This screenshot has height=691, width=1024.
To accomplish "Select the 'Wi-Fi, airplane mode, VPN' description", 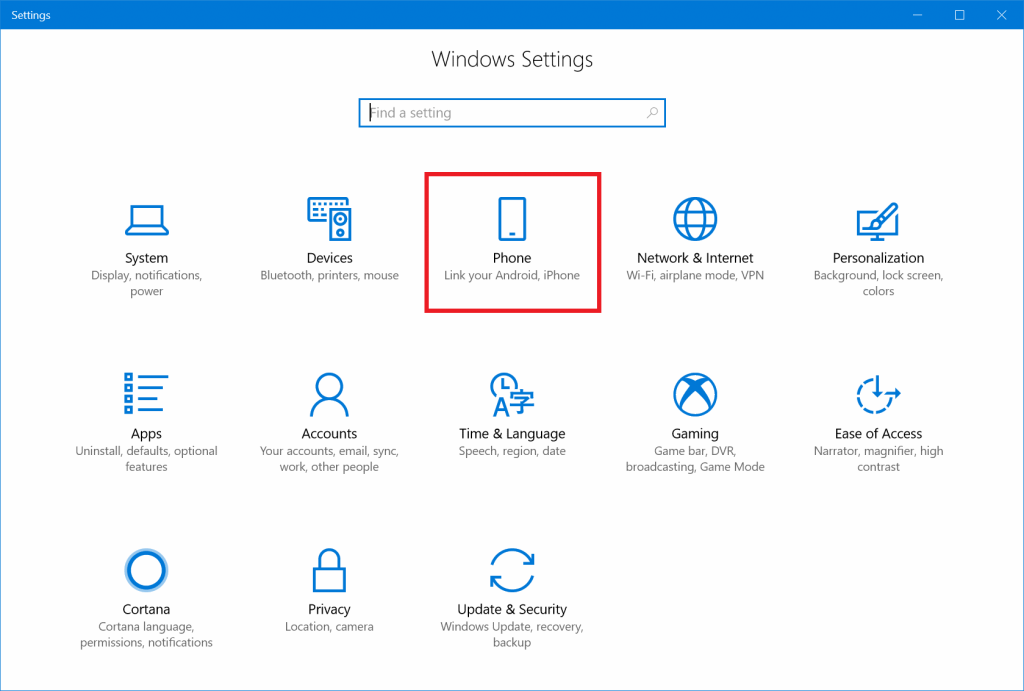I will 695,275.
